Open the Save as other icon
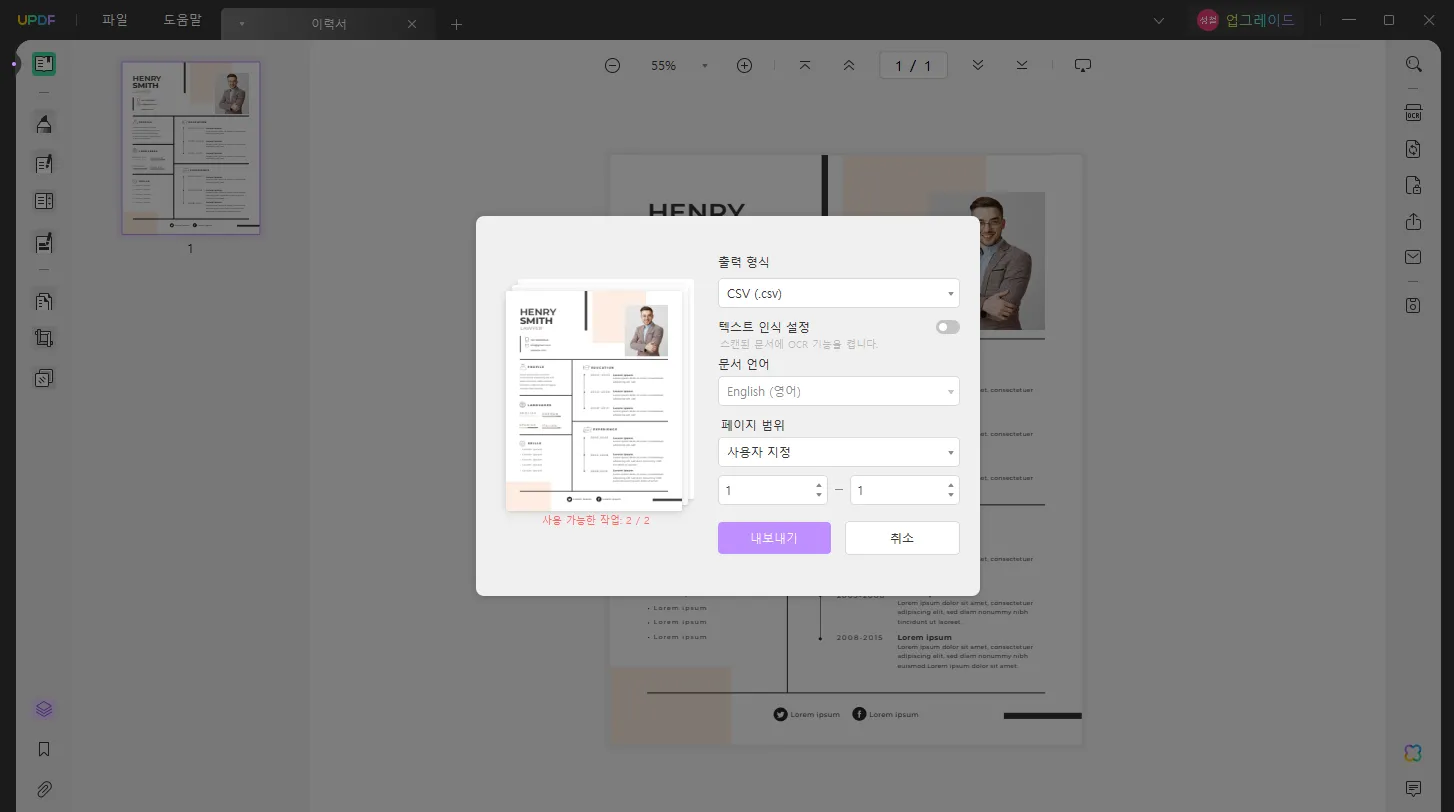The image size is (1454, 812). click(x=1413, y=305)
